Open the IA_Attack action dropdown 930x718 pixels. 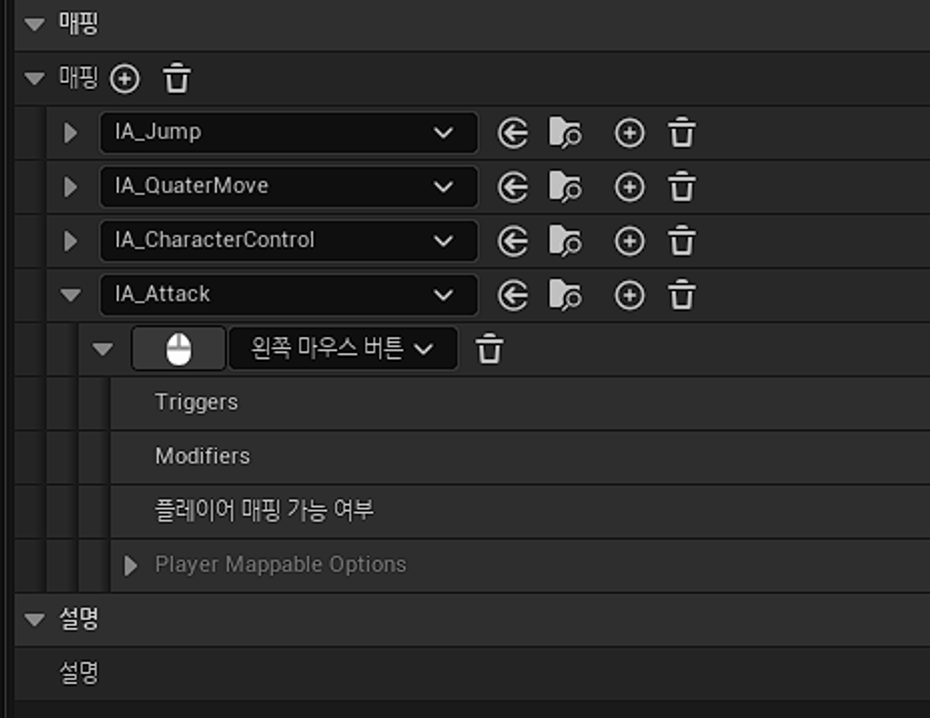pyautogui.click(x=289, y=295)
